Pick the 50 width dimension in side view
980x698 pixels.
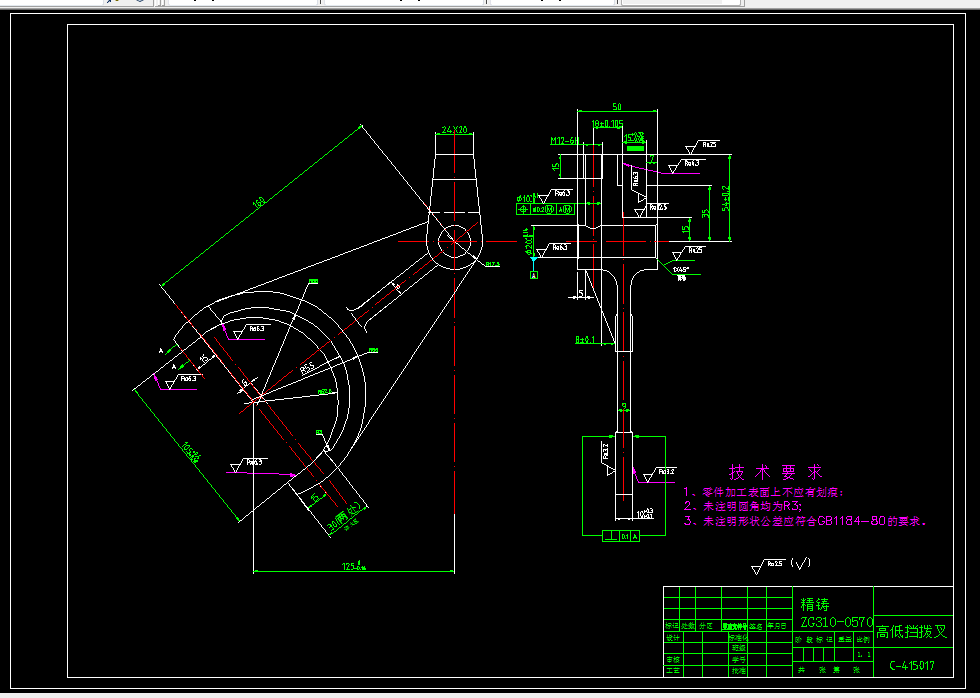[617, 107]
